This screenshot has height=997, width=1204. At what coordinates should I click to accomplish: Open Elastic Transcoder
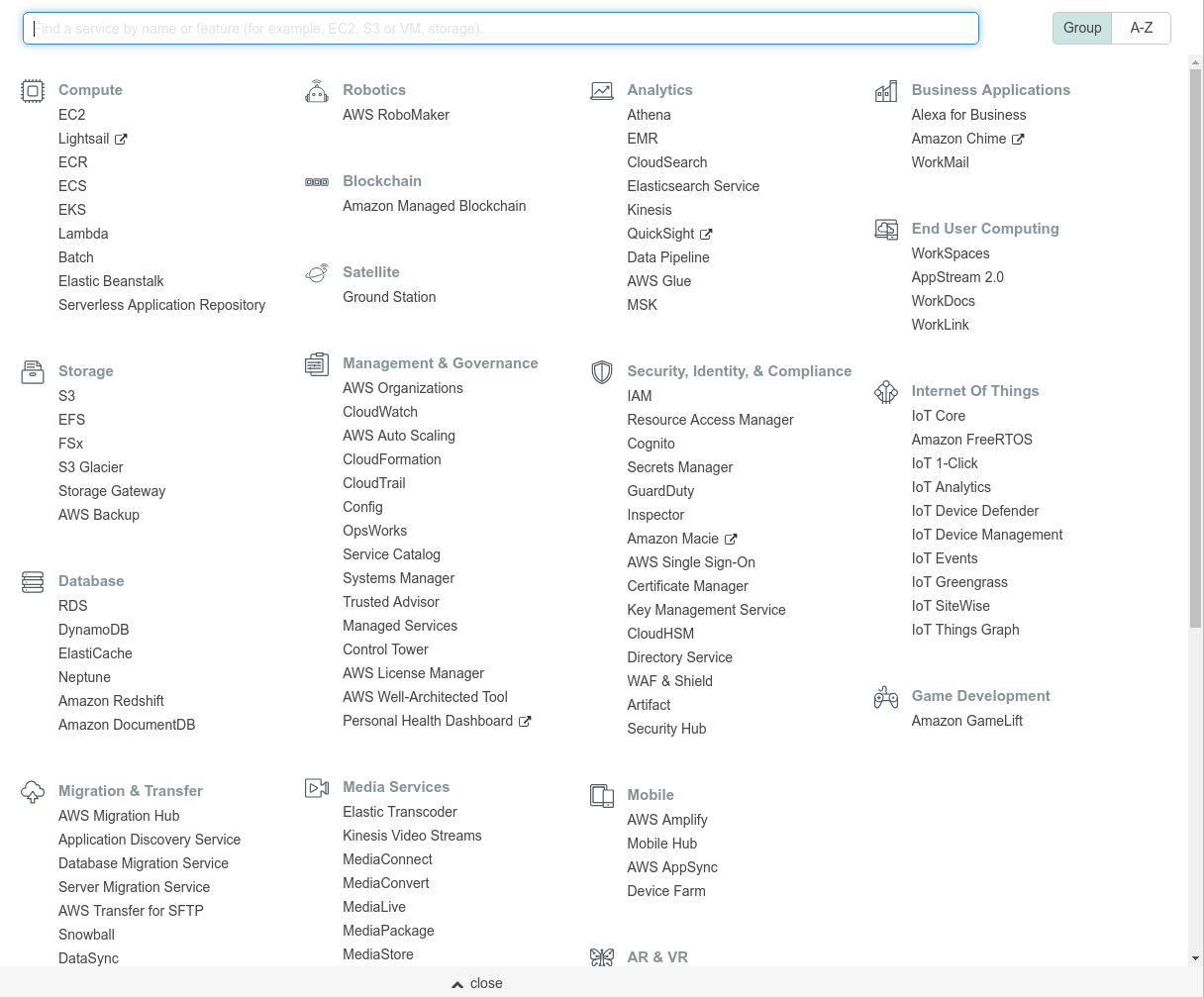coord(400,812)
